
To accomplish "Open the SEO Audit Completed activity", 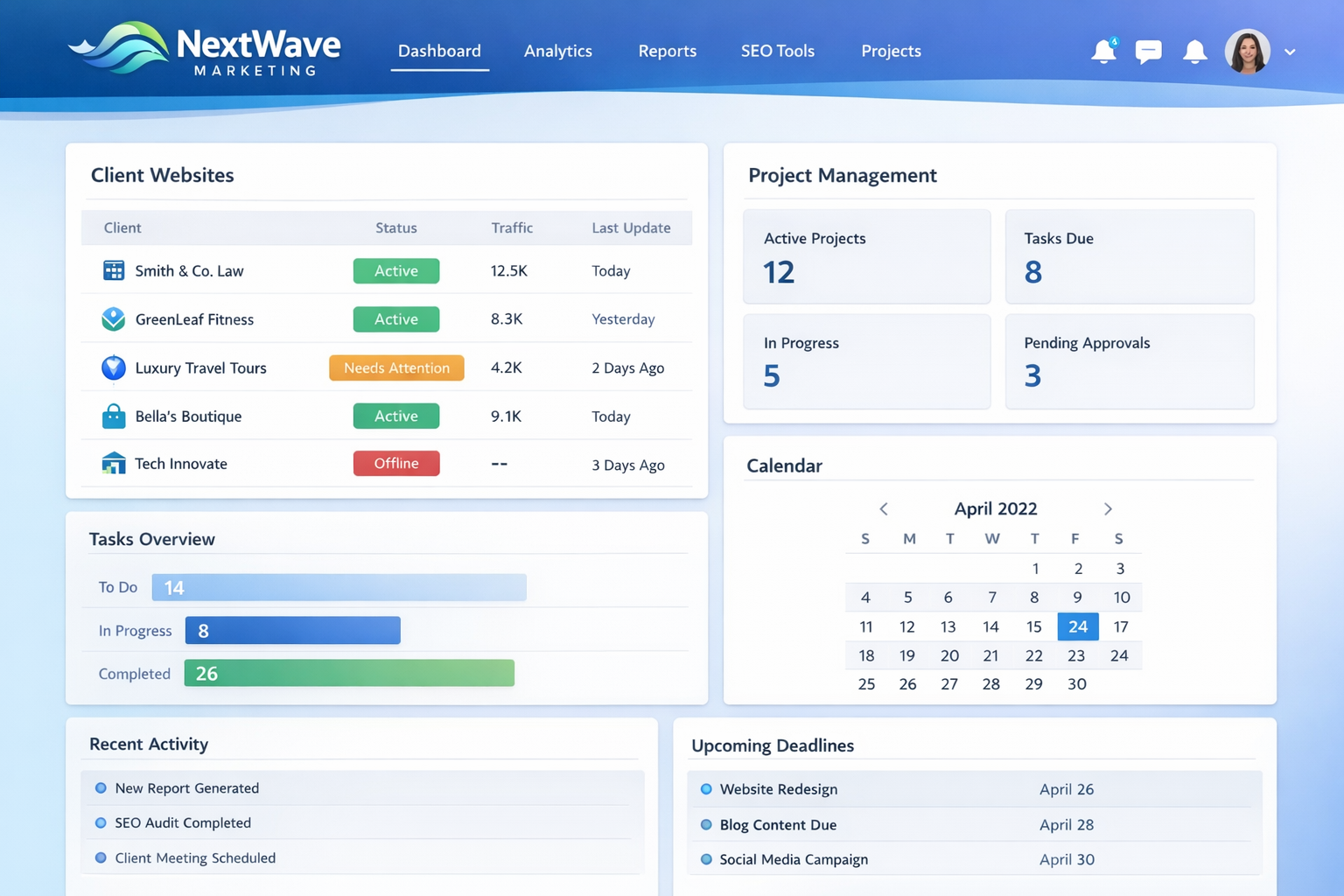I will click(x=183, y=822).
